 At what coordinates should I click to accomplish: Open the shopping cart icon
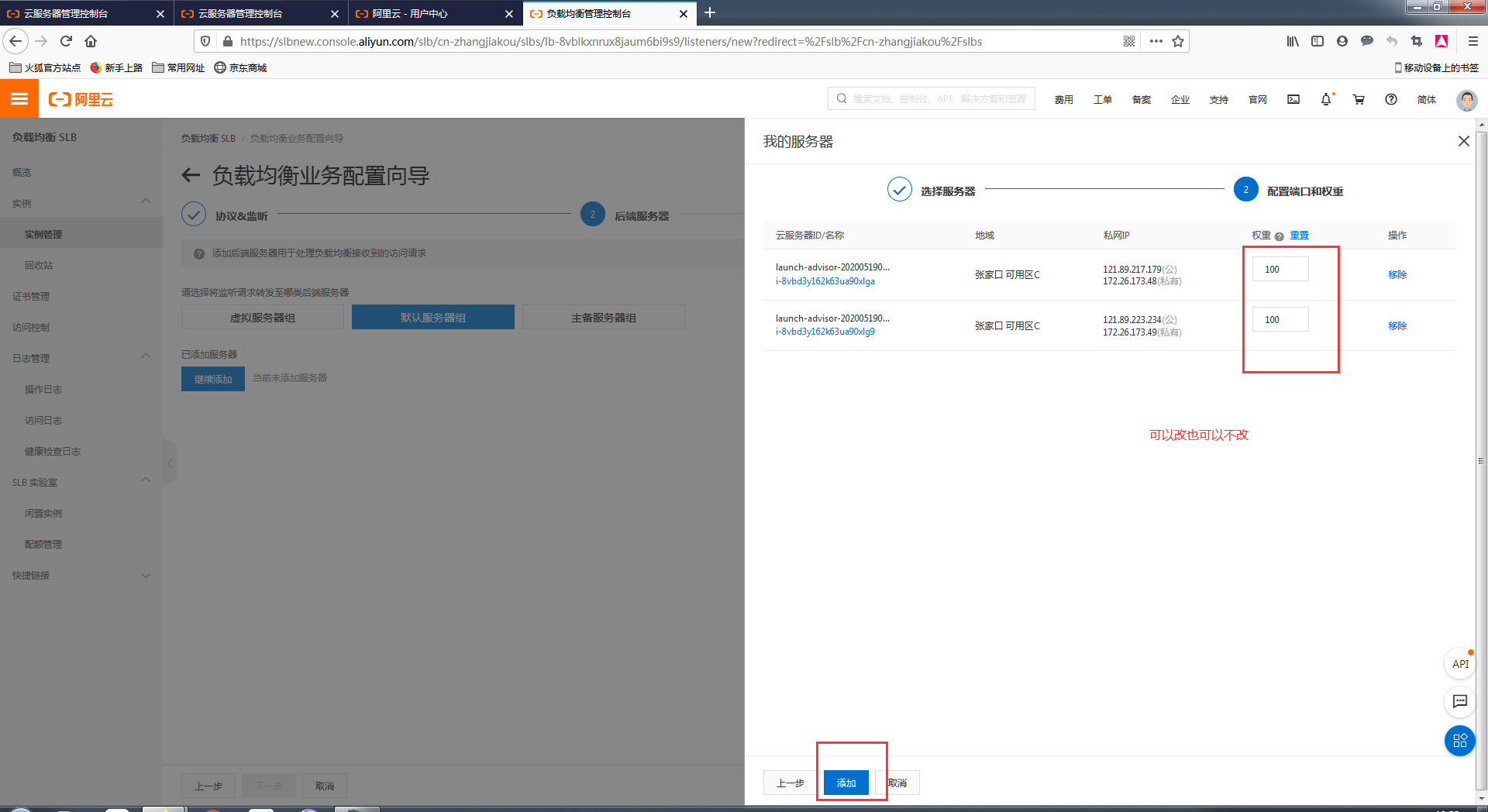(1359, 99)
